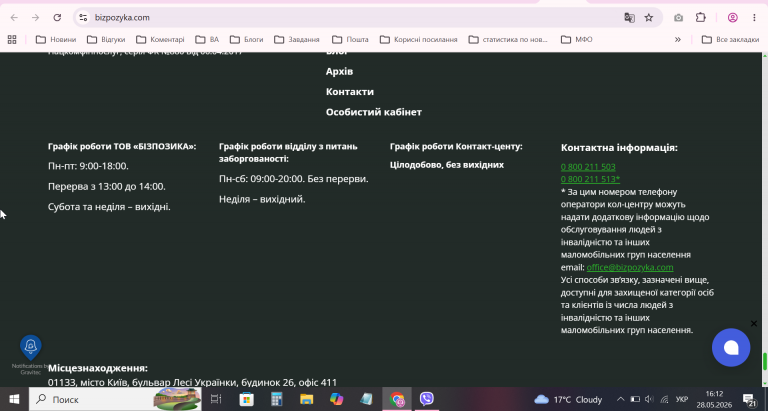Click the page vertical scrollbar thumb
The width and height of the screenshot is (768, 411).
[765, 362]
